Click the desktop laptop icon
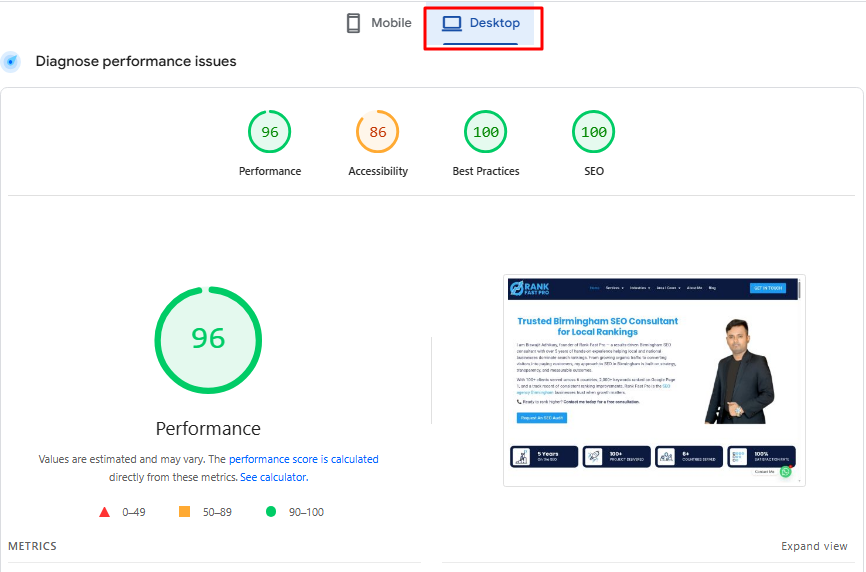 coord(452,23)
